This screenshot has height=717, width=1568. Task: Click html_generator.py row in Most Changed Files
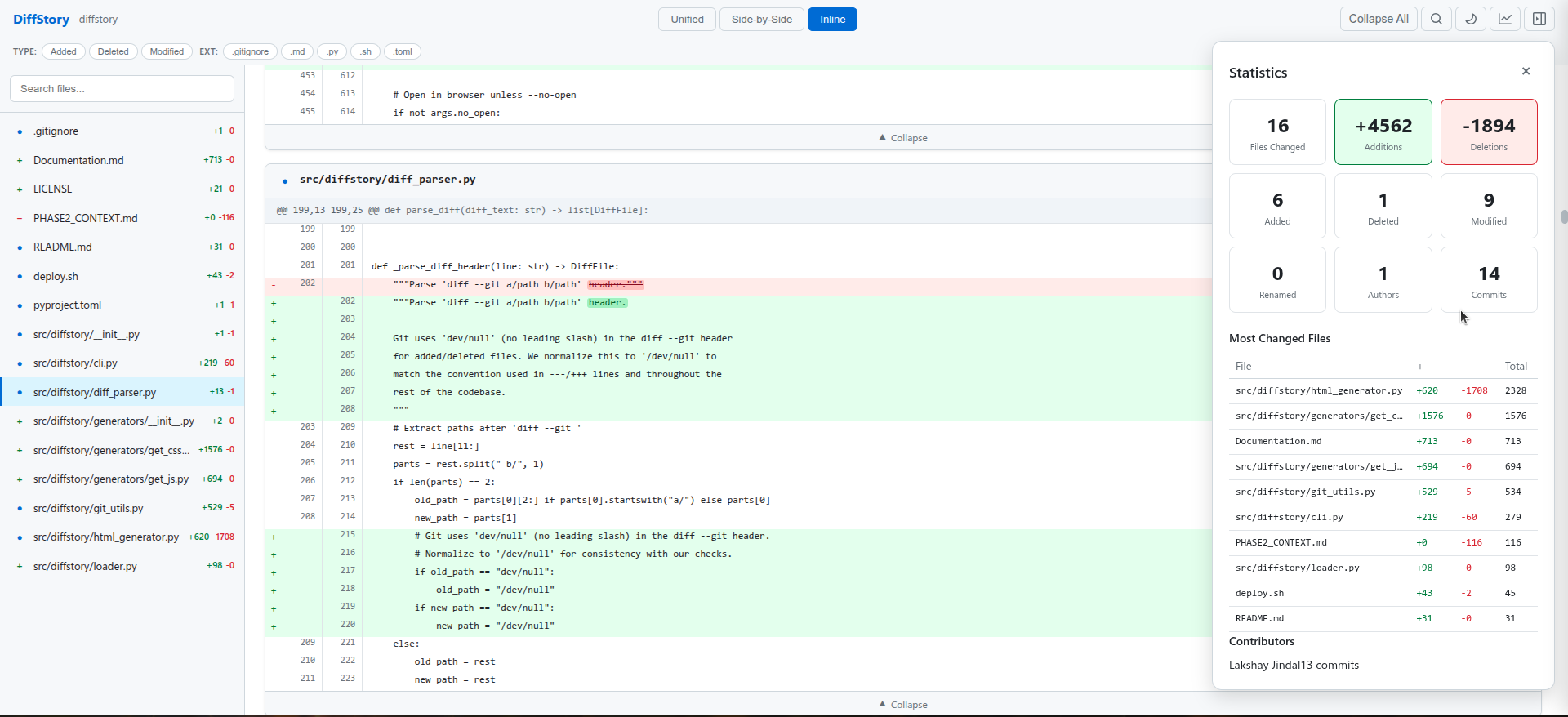tap(1383, 391)
